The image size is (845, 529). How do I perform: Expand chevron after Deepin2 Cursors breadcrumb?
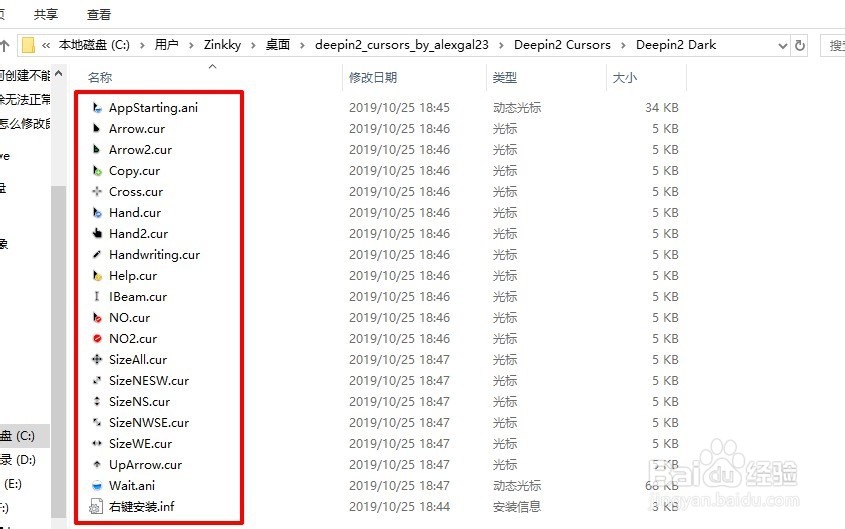624,45
